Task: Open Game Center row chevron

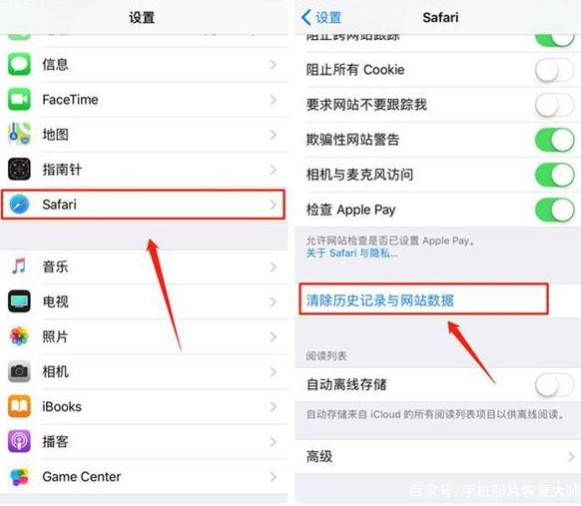Action: click(273, 476)
